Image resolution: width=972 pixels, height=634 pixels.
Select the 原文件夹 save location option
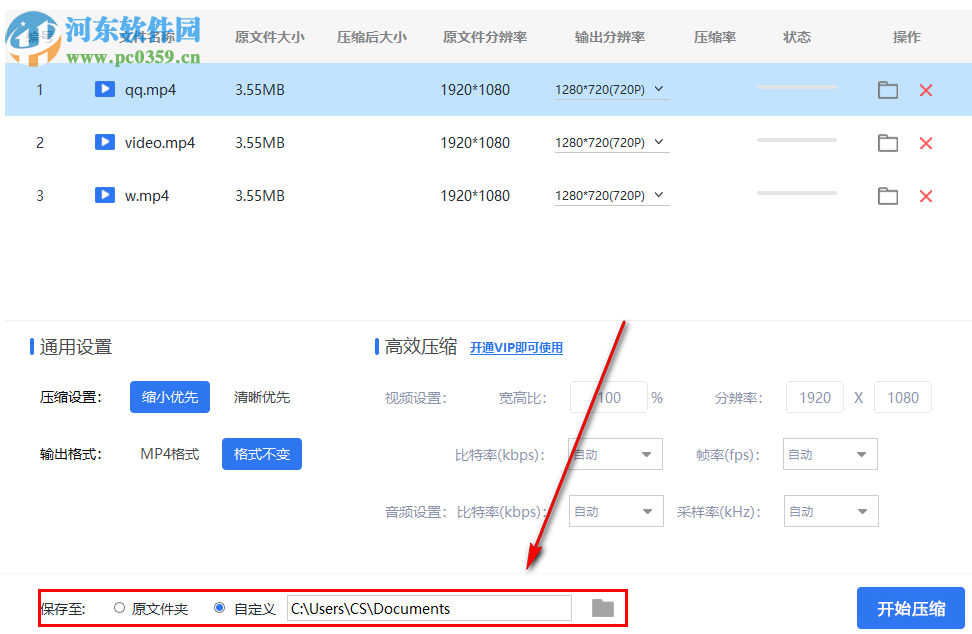click(120, 607)
